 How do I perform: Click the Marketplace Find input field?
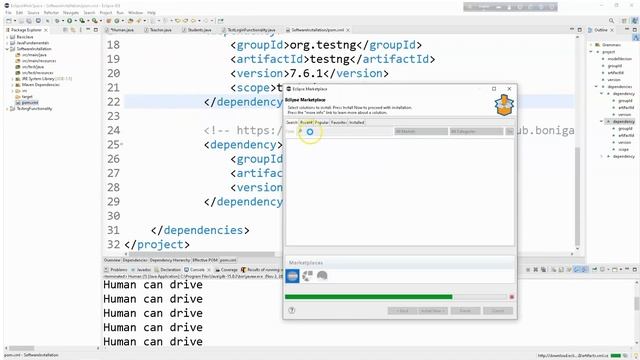(x=345, y=131)
